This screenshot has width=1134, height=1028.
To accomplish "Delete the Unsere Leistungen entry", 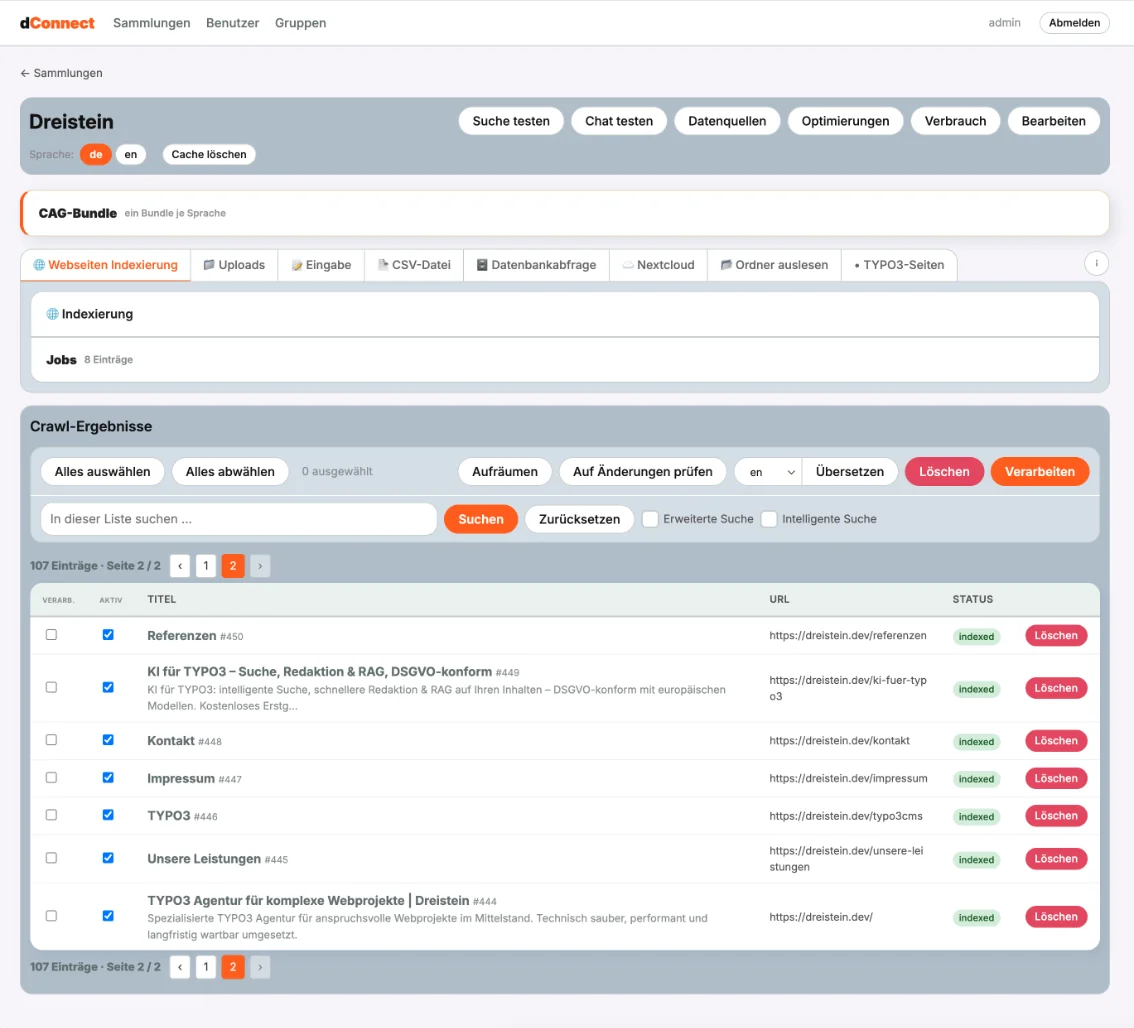I will (1056, 859).
